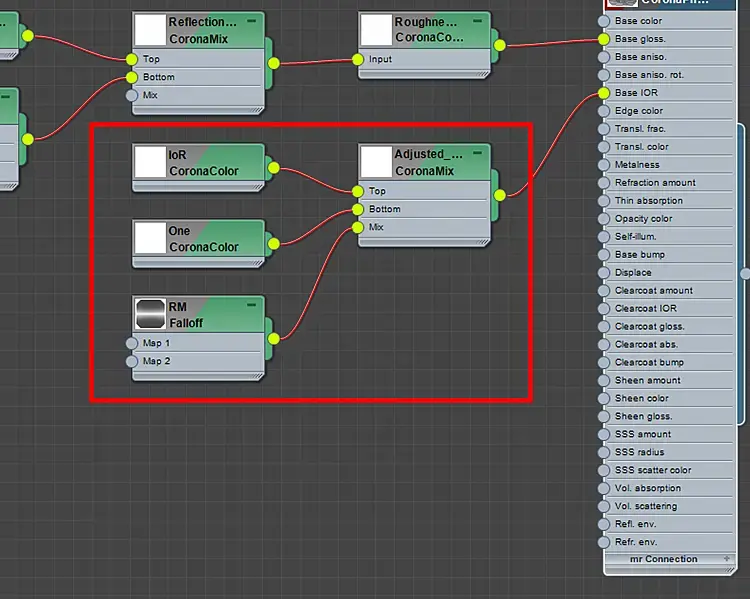
Task: Click the Bottom socket of Adjusted CoronaMix
Action: (358, 209)
